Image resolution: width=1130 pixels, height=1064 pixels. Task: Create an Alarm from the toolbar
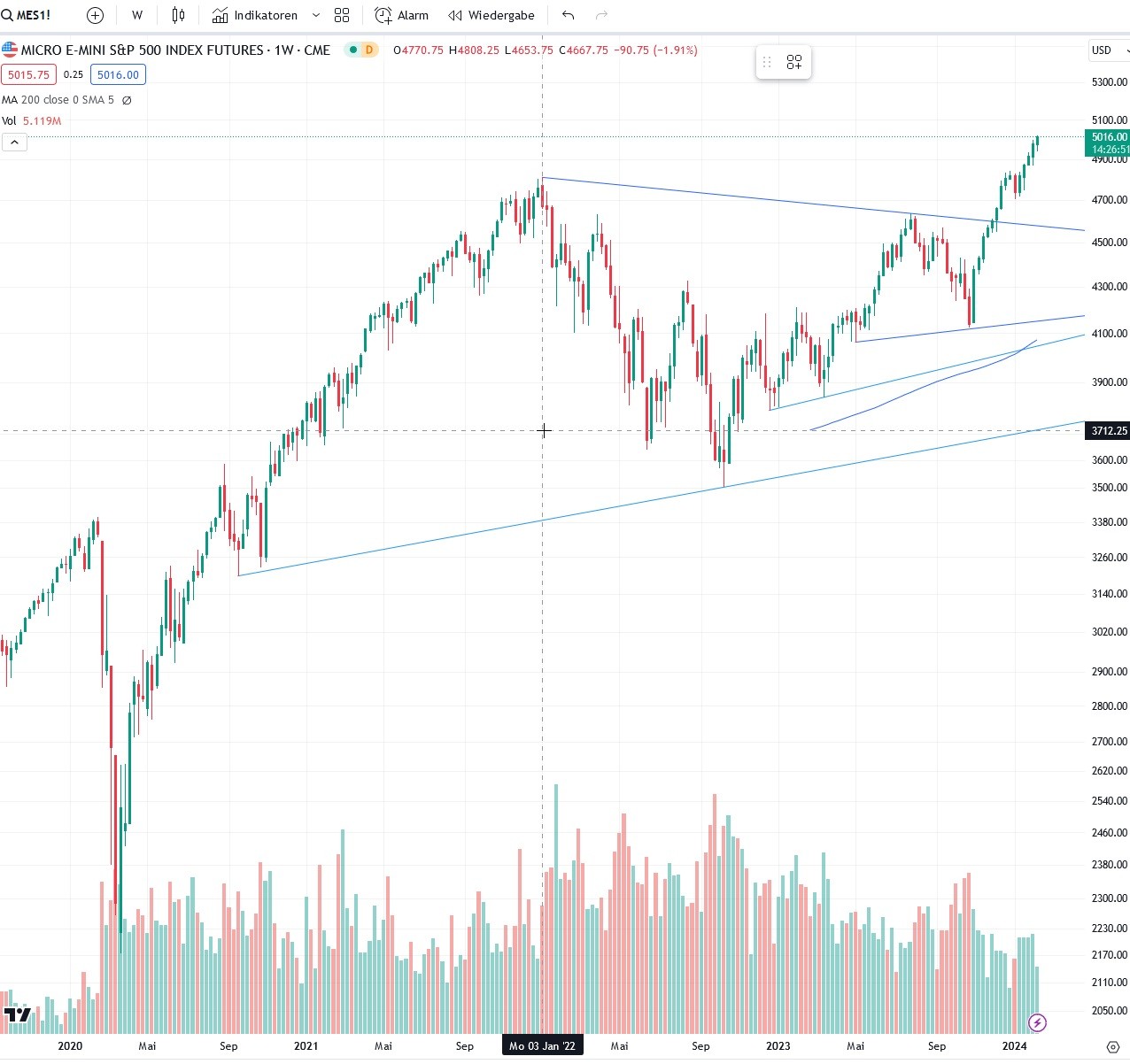pyautogui.click(x=401, y=15)
